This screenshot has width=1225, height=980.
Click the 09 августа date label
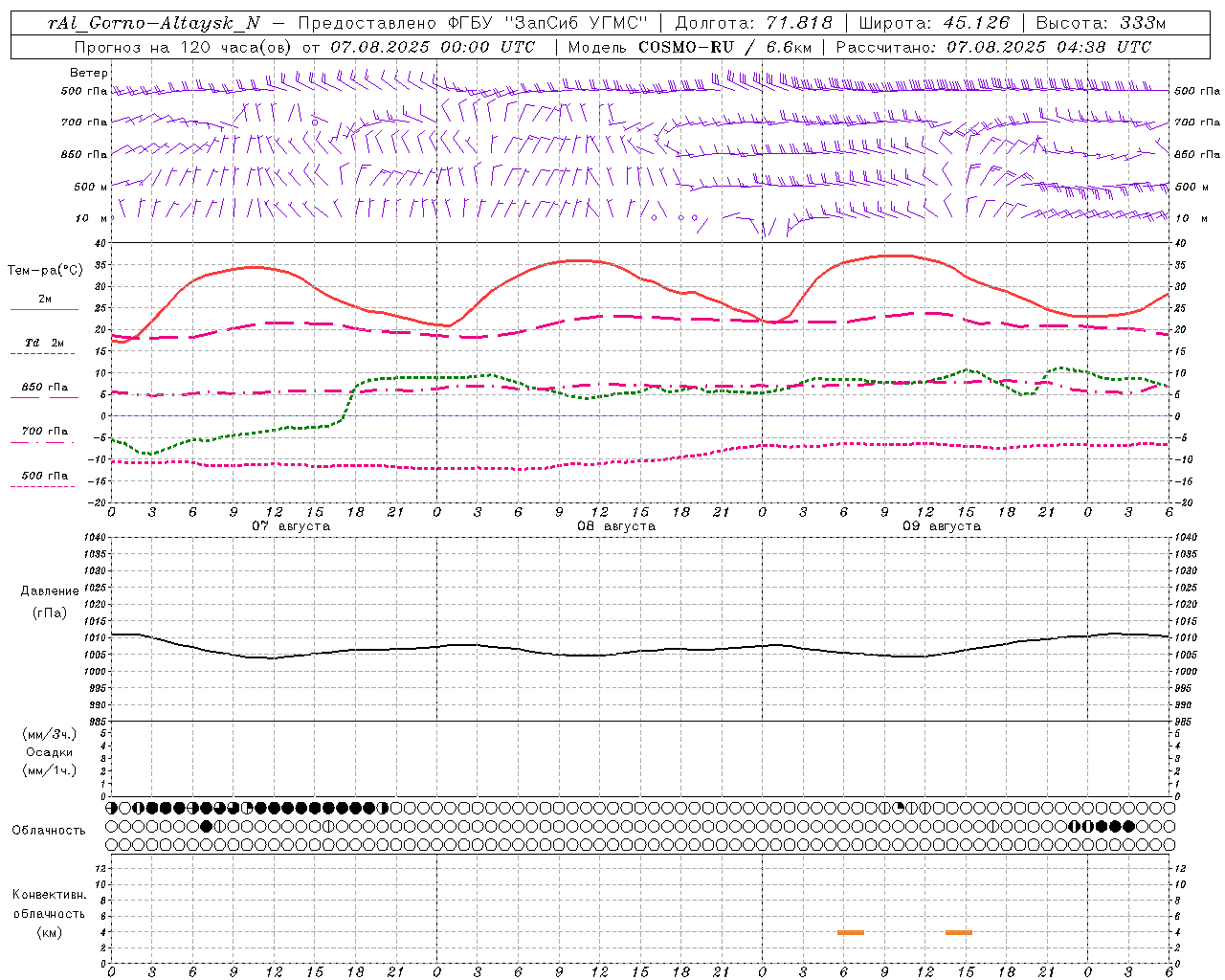click(942, 526)
